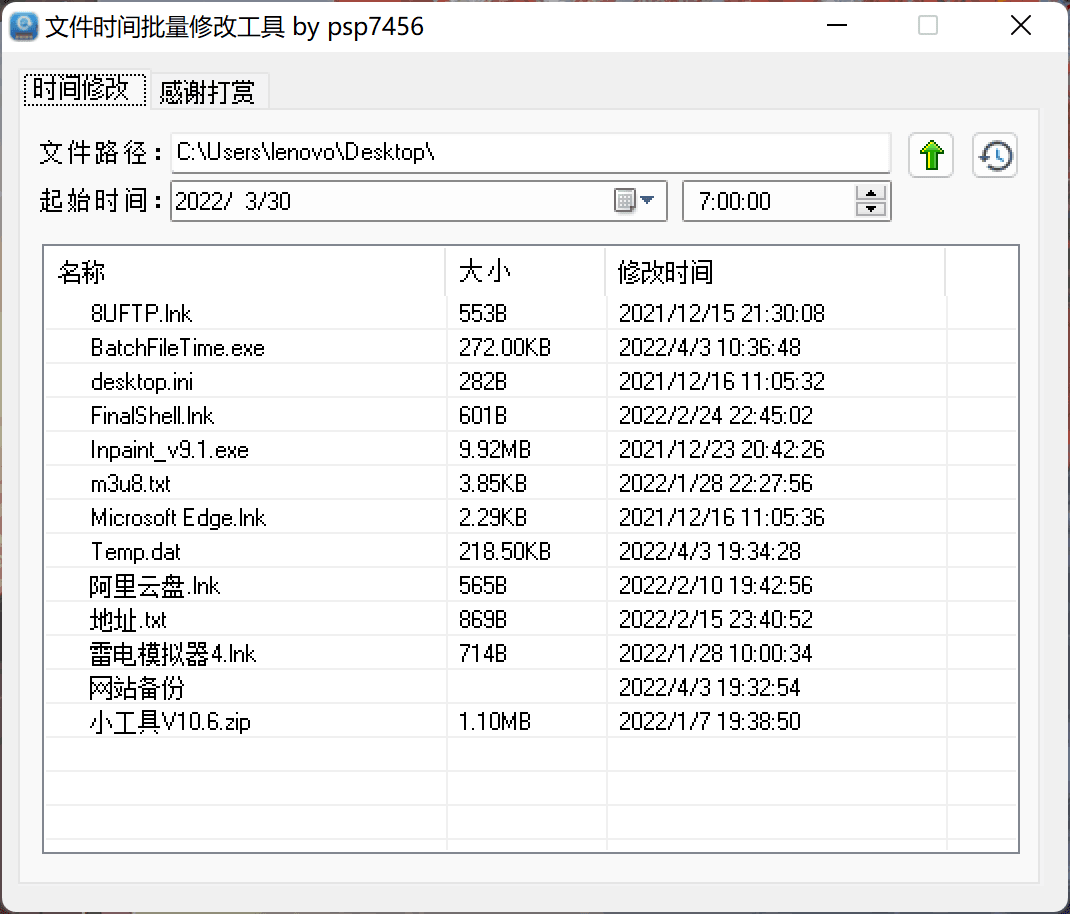Decrease the start time with down spinner
This screenshot has height=914, width=1070.
click(871, 209)
